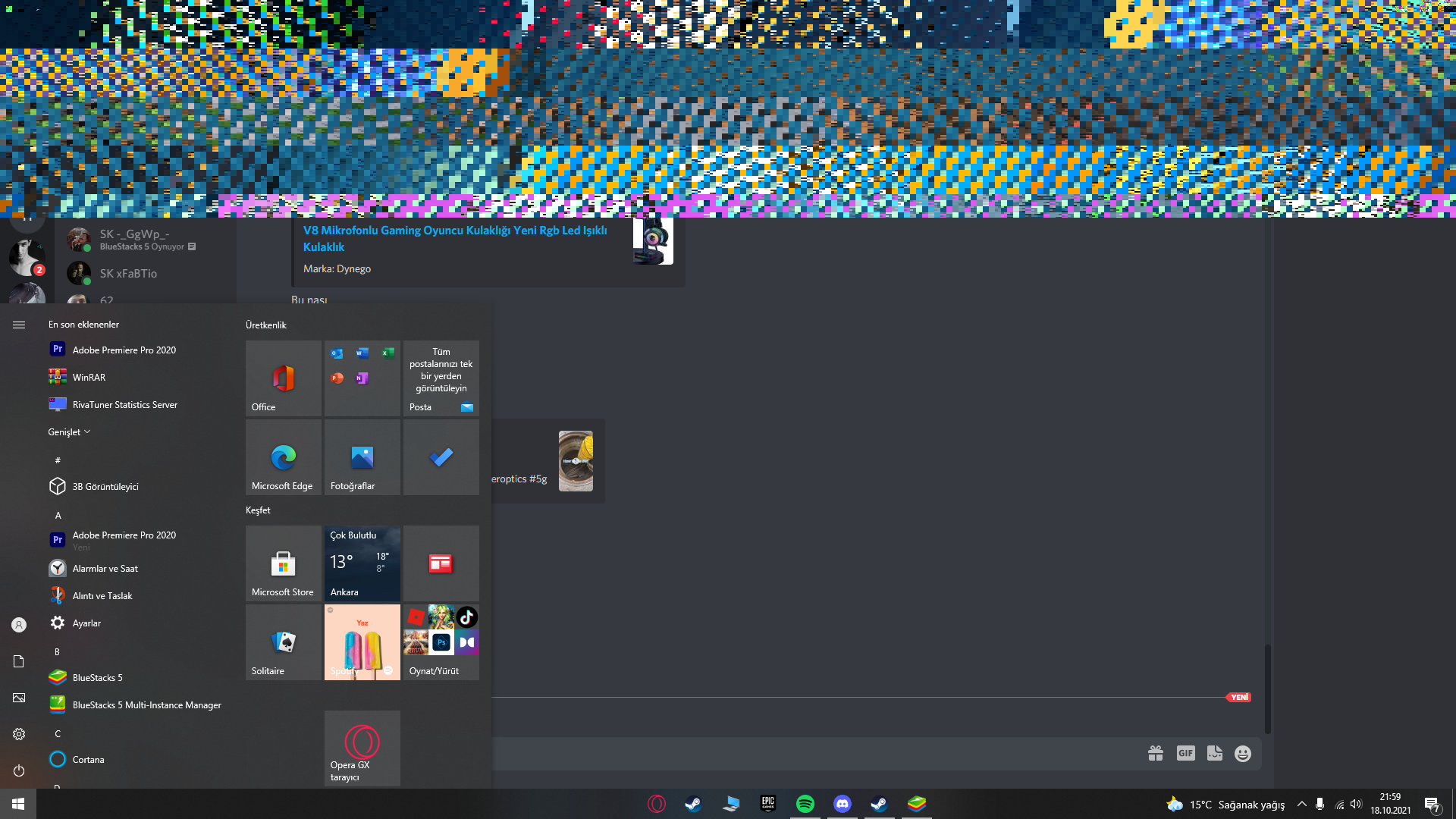Click the volume icon in system tray
The height and width of the screenshot is (819, 1456).
[1356, 804]
